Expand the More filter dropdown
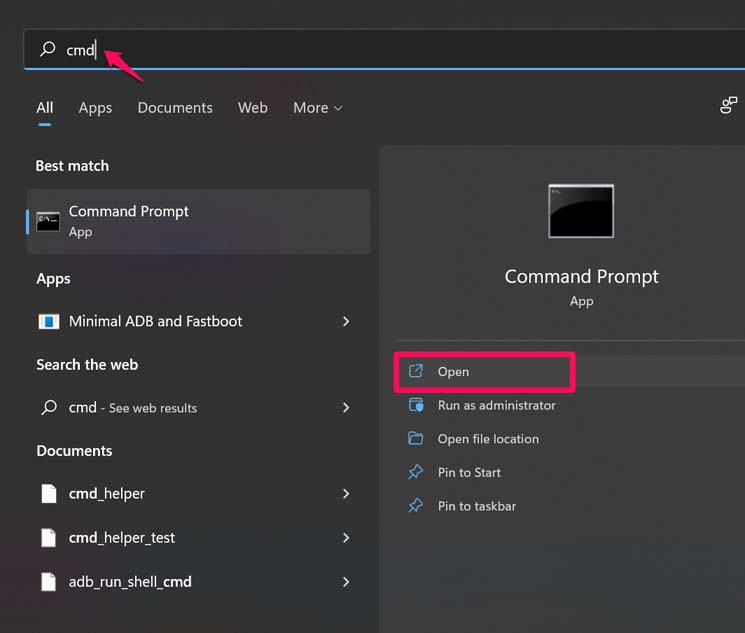 317,108
